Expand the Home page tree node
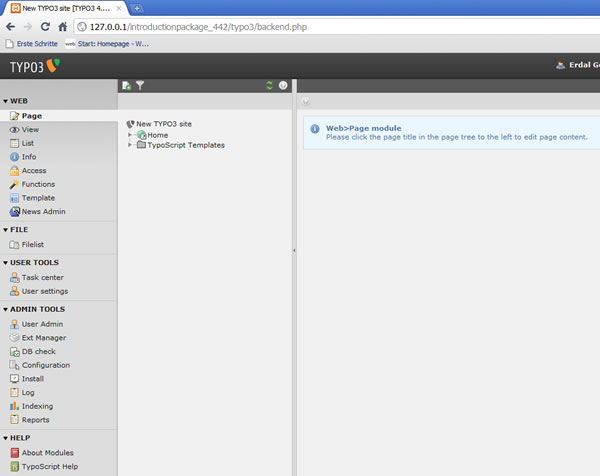Viewport: 600px width, 476px height. [129, 135]
